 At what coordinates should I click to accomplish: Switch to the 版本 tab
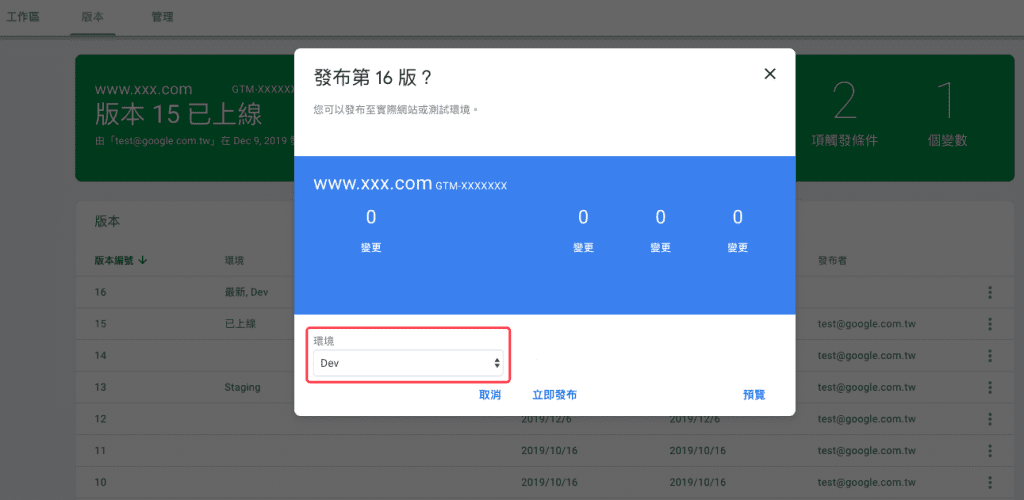(92, 17)
